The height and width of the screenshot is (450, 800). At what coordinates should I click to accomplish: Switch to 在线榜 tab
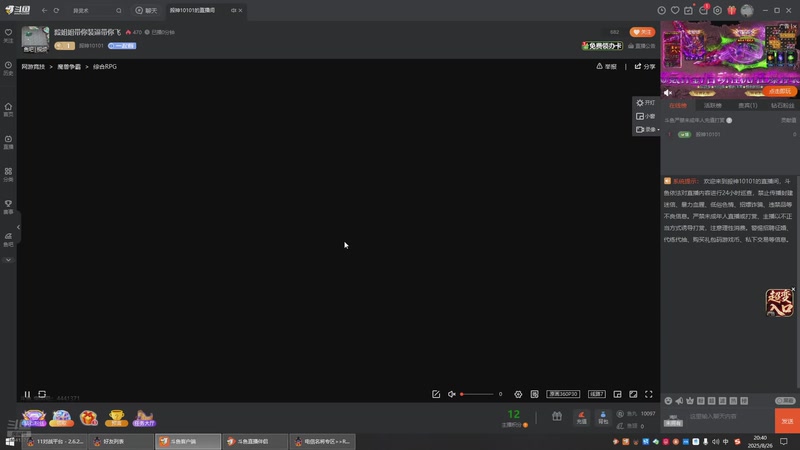[678, 106]
